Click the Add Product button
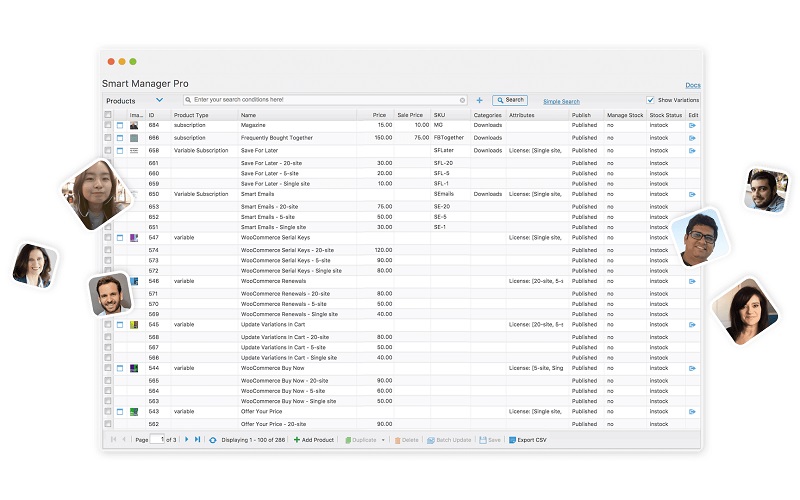The image size is (800, 500). 314,440
